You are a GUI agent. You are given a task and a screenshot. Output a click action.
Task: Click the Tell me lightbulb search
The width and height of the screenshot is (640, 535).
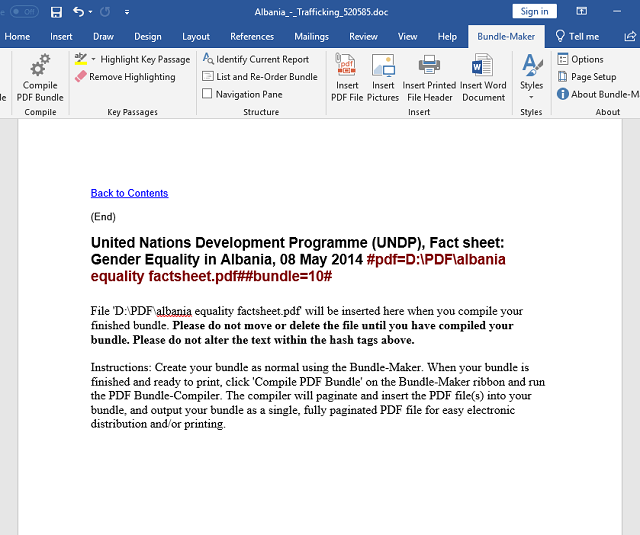coord(578,36)
